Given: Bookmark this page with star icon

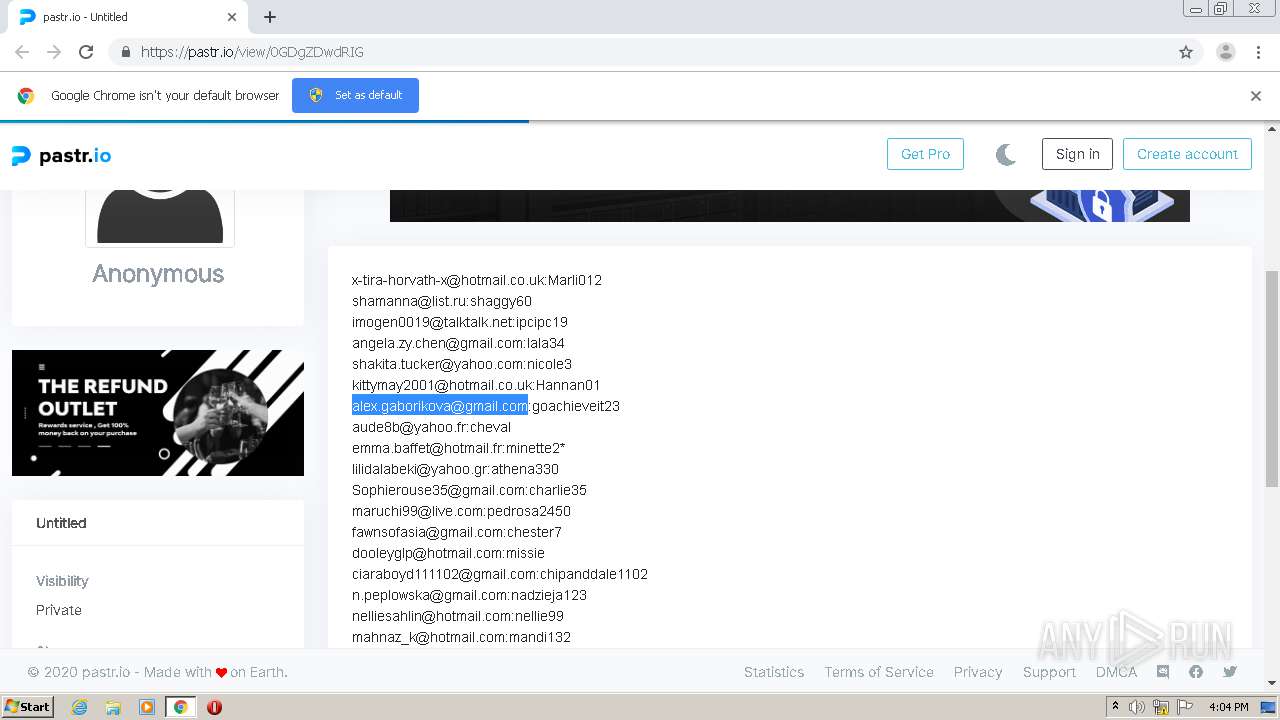Looking at the screenshot, I should (x=1186, y=52).
